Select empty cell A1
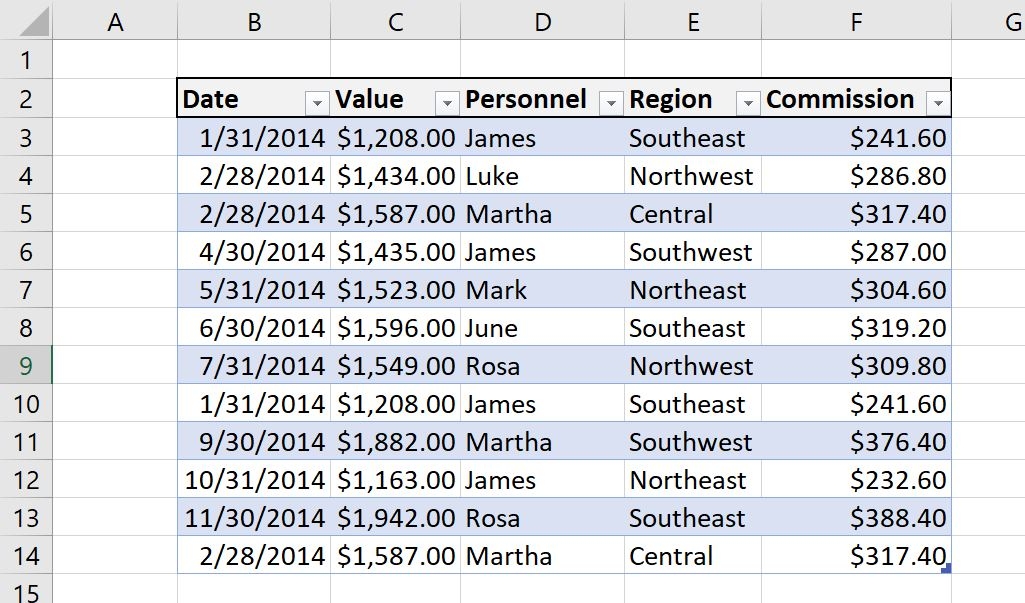 pyautogui.click(x=114, y=60)
